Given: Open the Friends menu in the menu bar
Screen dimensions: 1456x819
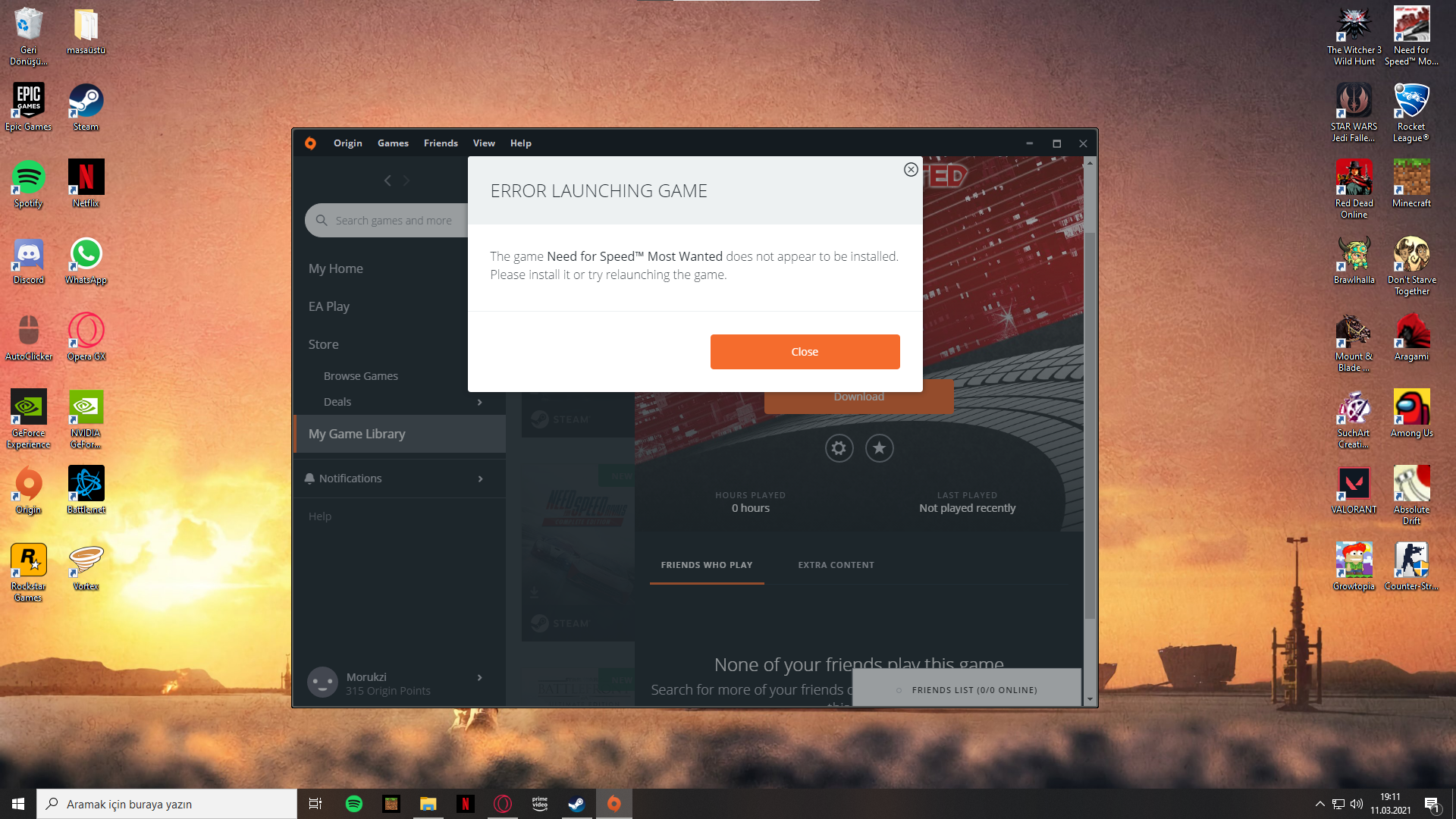Looking at the screenshot, I should click(441, 143).
